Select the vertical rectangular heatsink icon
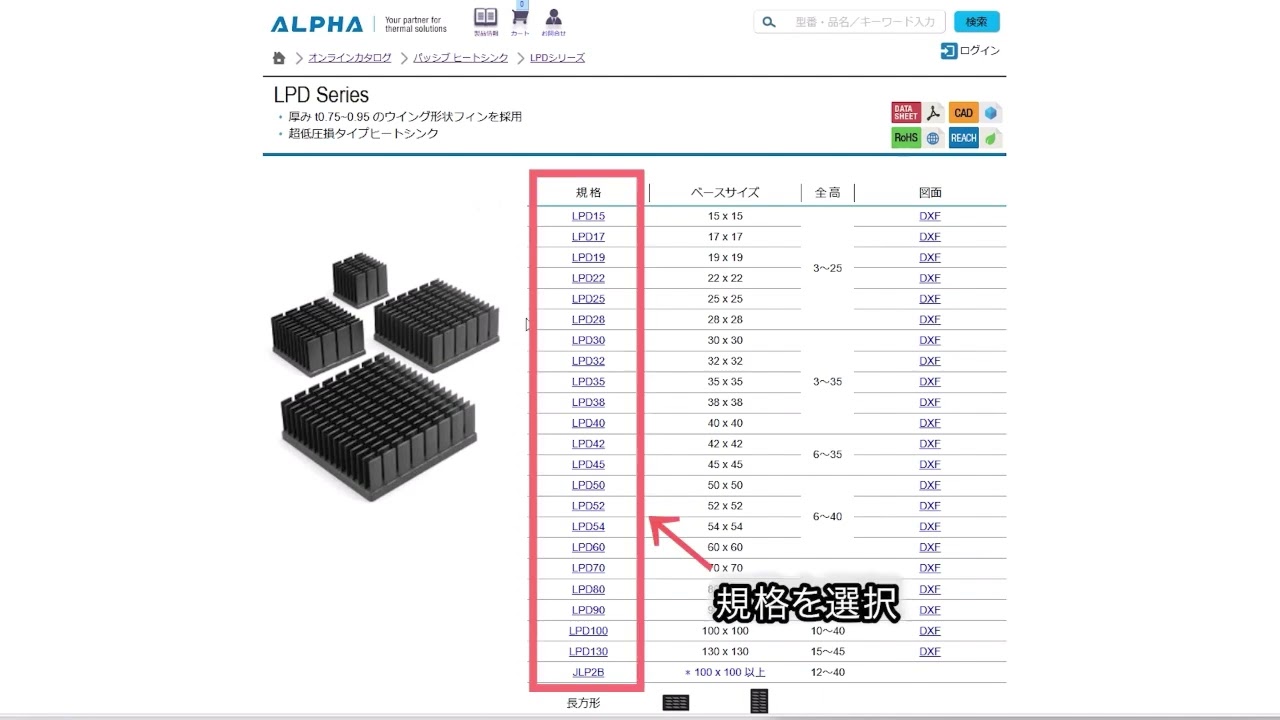The image size is (1280, 720). tap(759, 701)
